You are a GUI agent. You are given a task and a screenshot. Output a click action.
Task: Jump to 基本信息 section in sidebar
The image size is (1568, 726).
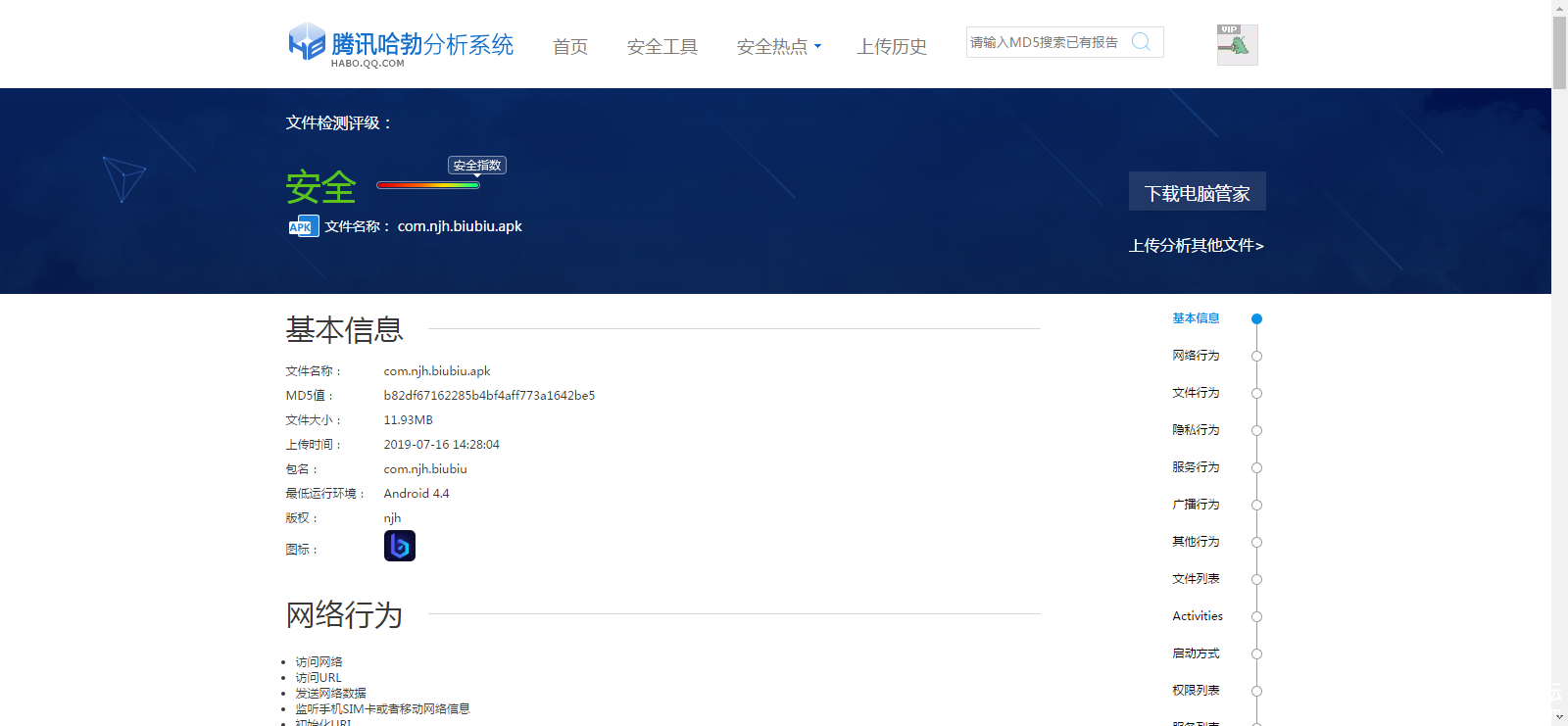point(1196,318)
